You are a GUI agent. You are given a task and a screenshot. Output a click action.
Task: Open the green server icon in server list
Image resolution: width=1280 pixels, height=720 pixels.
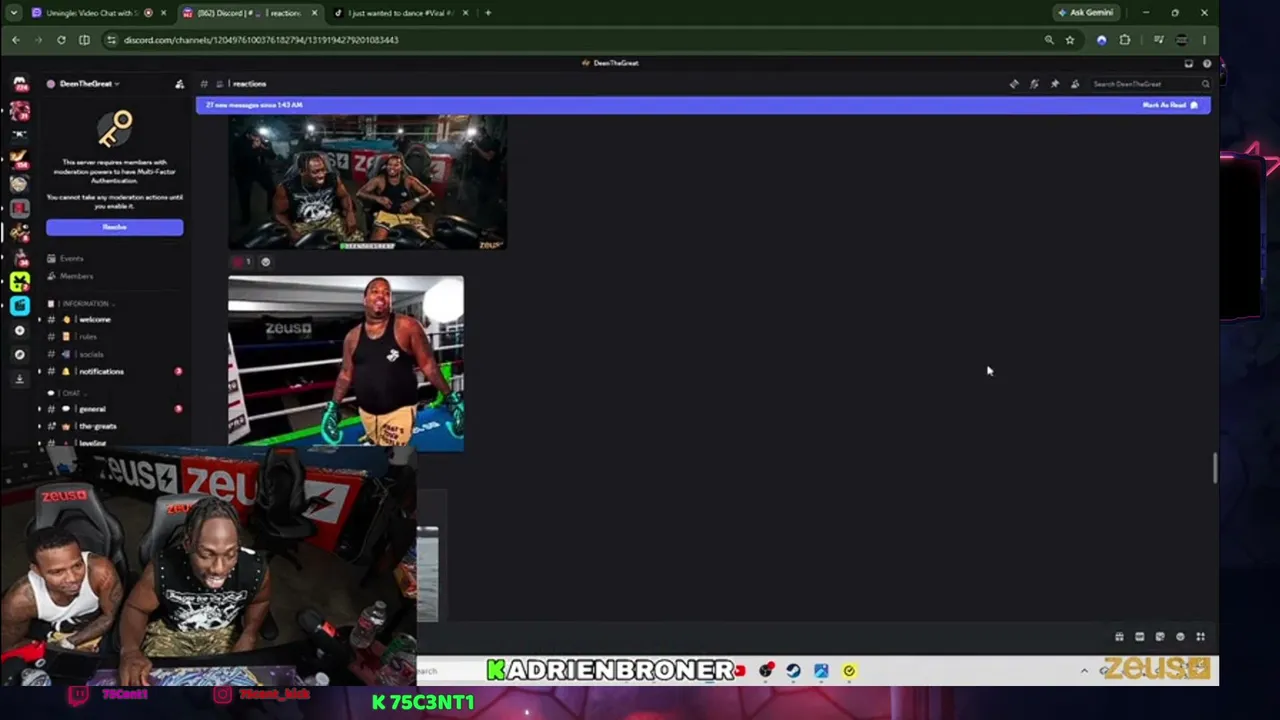click(x=20, y=281)
